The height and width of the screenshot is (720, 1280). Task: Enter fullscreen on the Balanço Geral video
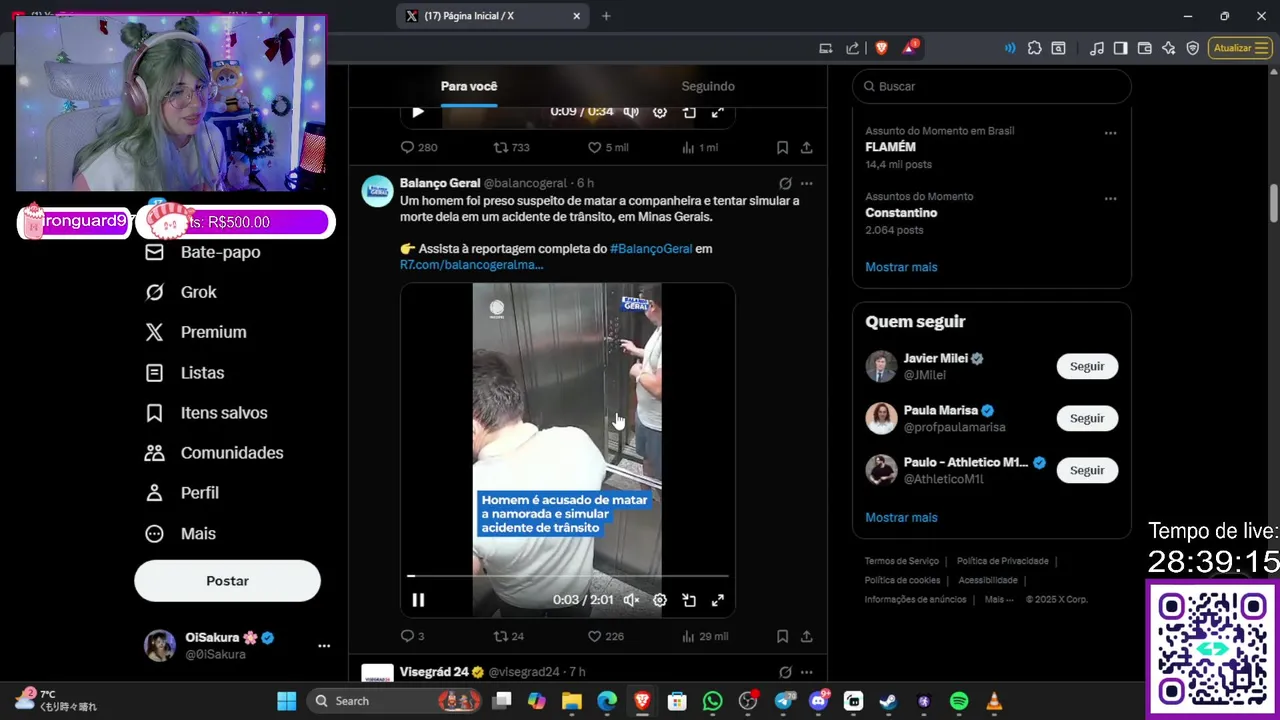(x=718, y=600)
